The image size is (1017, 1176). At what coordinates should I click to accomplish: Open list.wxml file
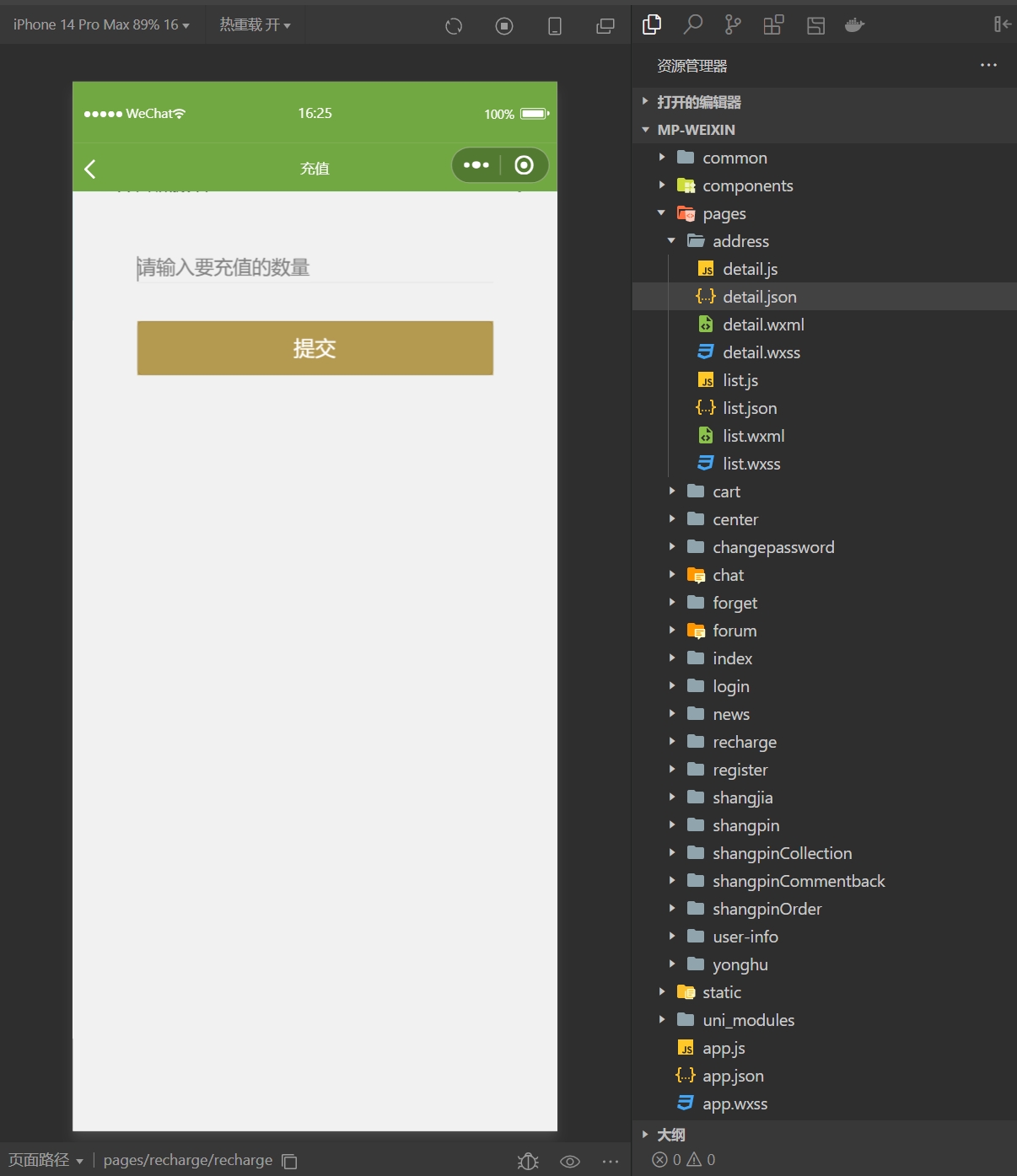824,436
